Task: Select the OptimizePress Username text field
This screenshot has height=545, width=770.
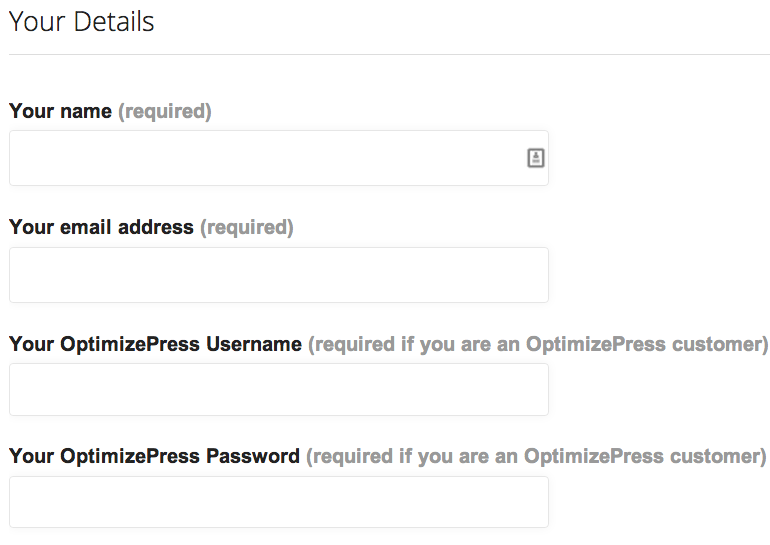Action: tap(279, 389)
